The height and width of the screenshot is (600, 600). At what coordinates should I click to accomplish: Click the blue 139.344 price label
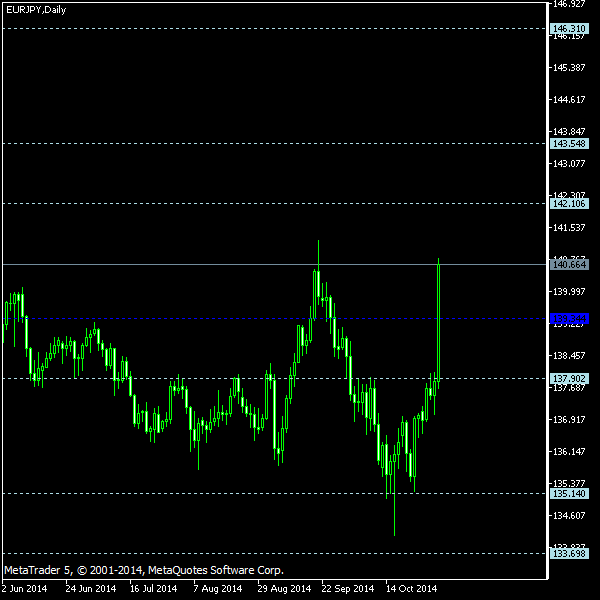[x=569, y=318]
